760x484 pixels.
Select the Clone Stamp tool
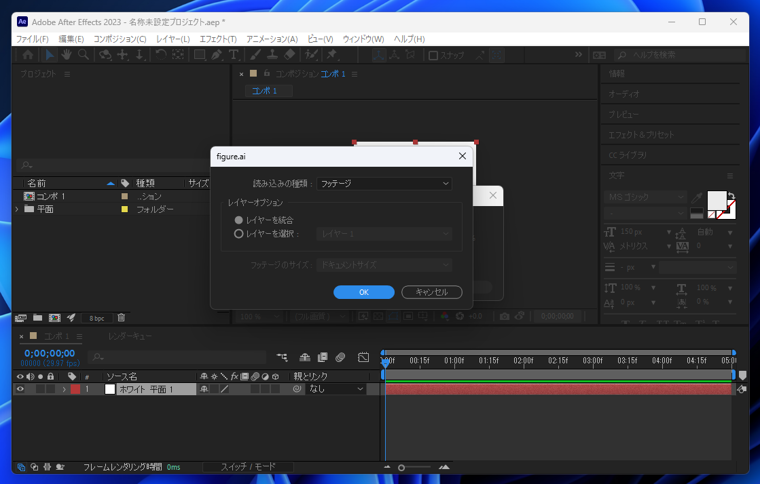point(272,55)
